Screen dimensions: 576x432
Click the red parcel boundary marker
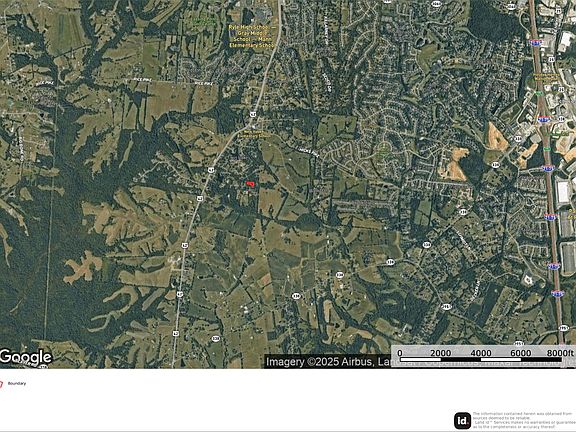point(250,183)
